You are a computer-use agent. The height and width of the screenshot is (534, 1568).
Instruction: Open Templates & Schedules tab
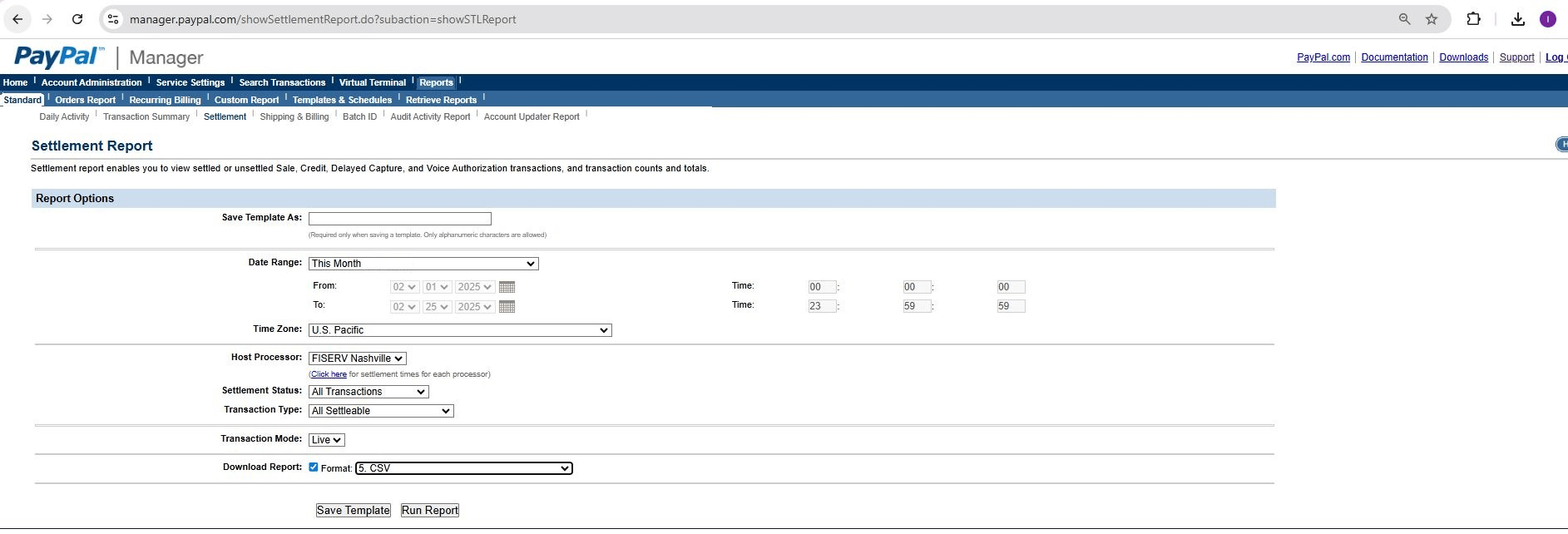[342, 100]
